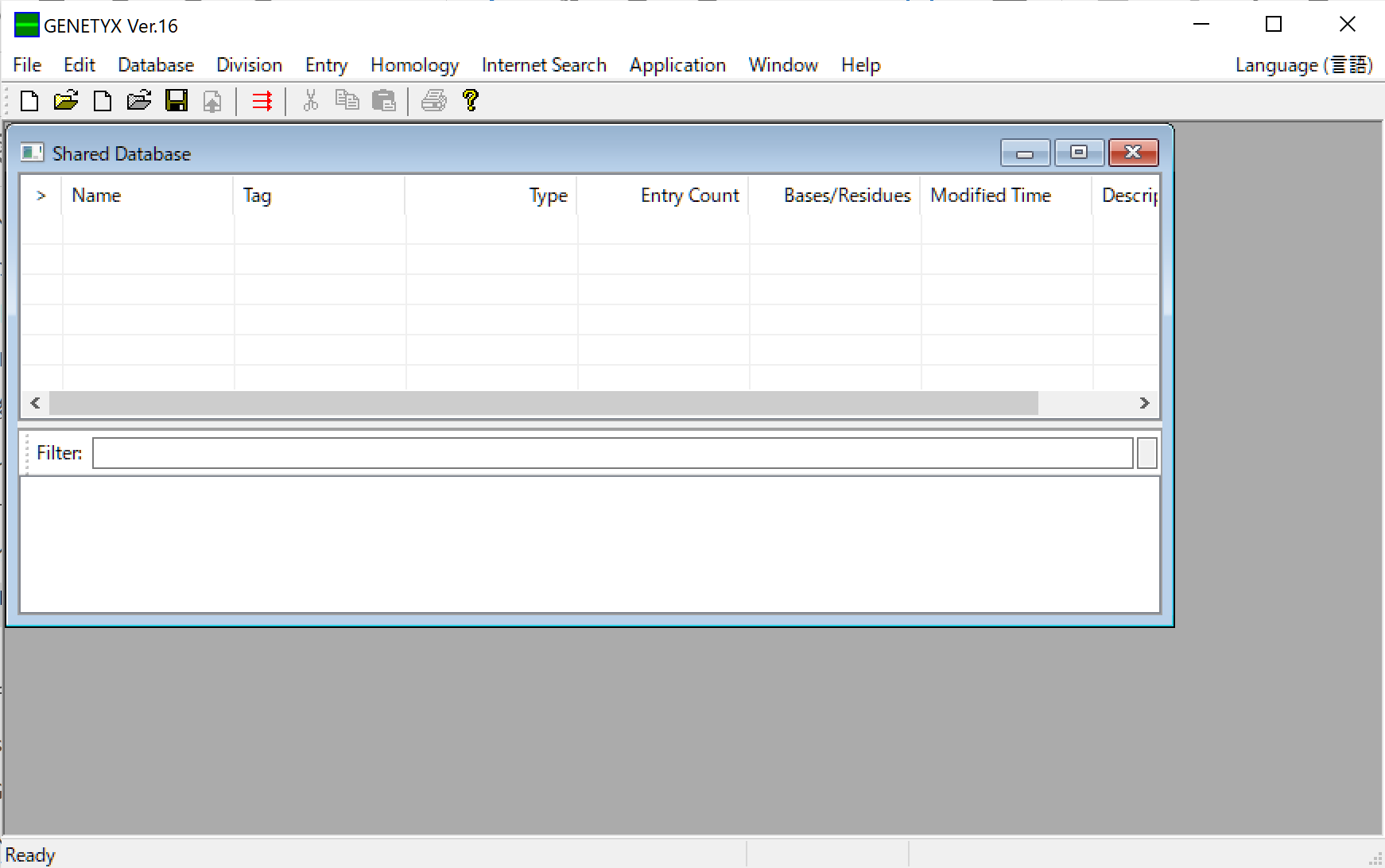Open the Entry menu
Viewport: 1385px width, 868px height.
tap(327, 65)
